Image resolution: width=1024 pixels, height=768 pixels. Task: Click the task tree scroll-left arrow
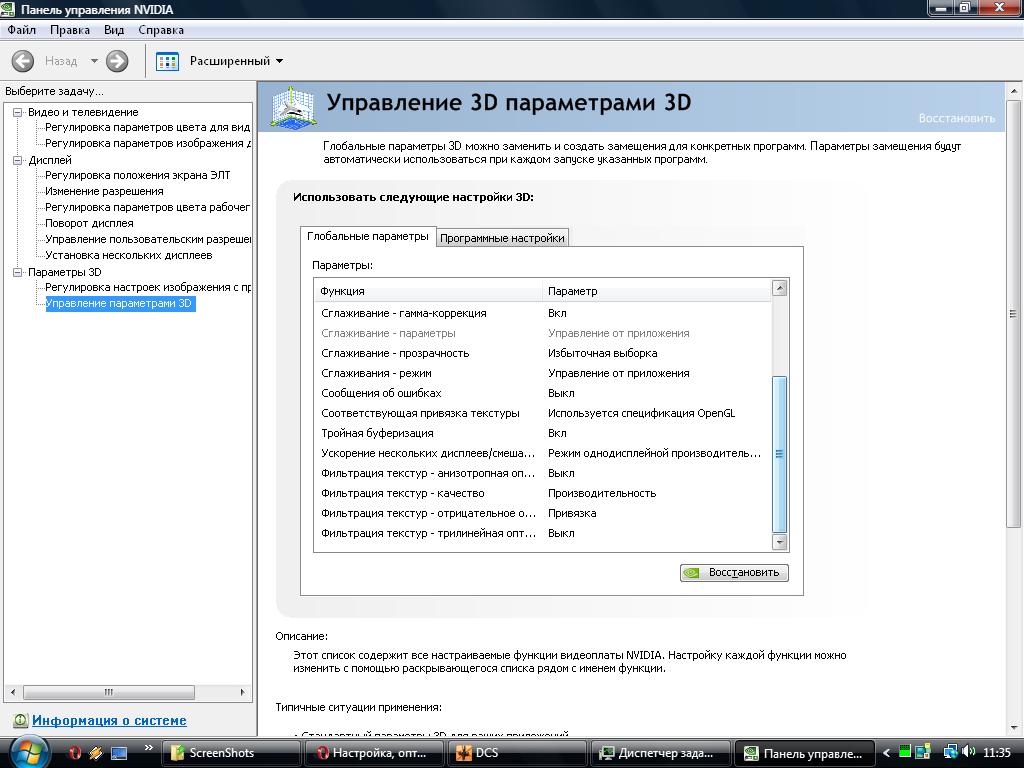(x=13, y=692)
